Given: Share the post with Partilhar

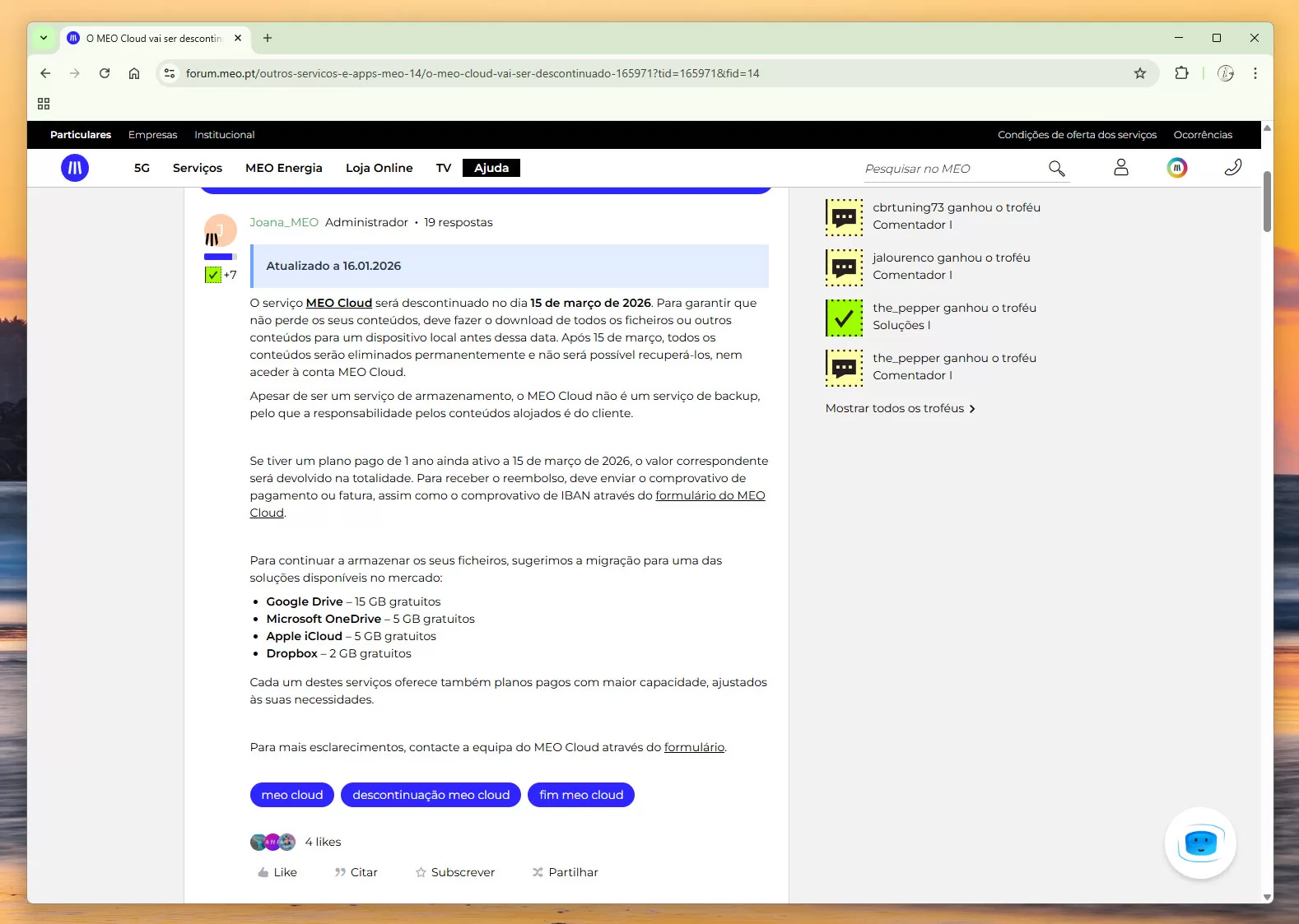Looking at the screenshot, I should tap(566, 872).
